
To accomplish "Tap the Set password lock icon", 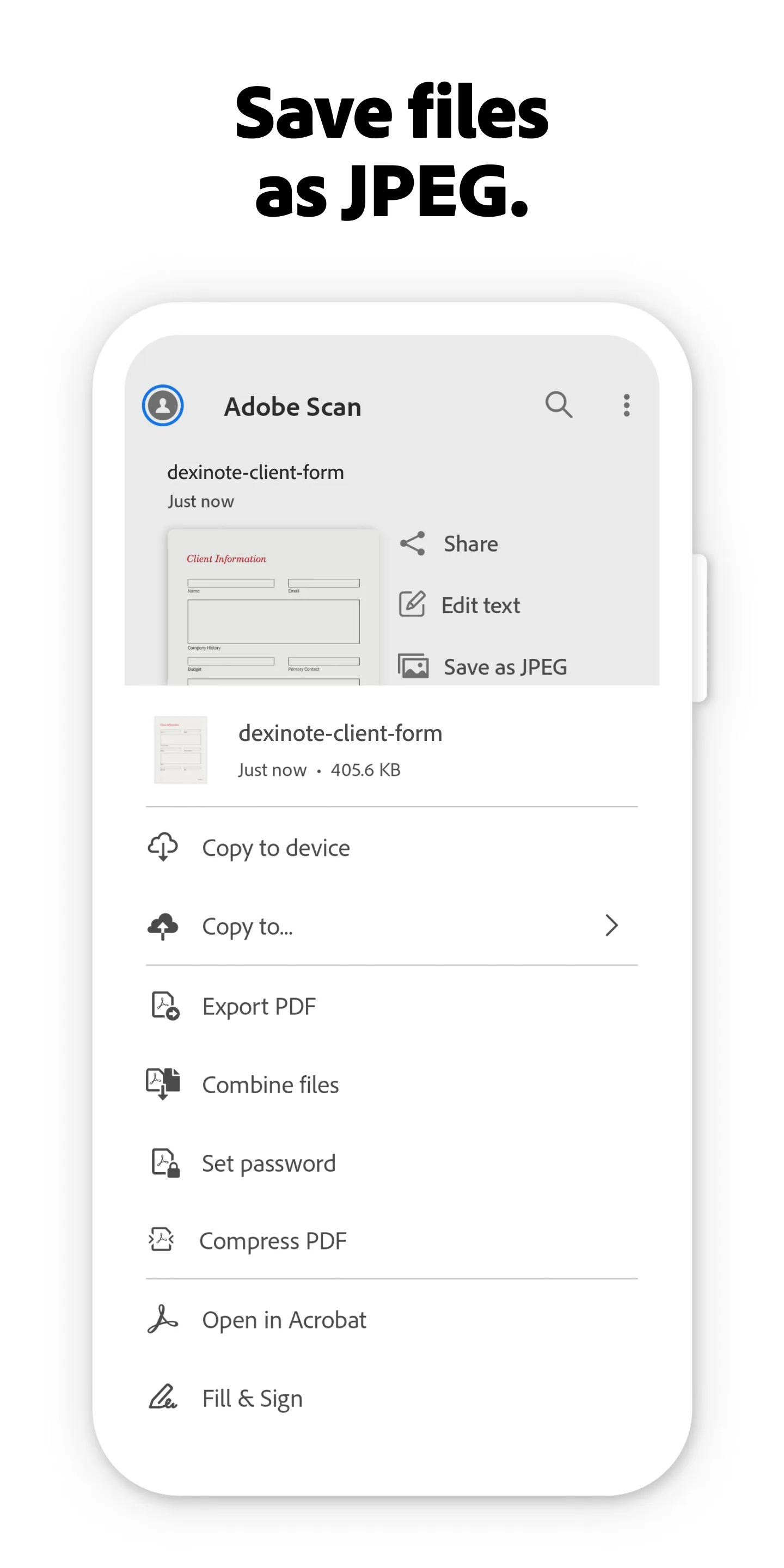I will pyautogui.click(x=165, y=1163).
